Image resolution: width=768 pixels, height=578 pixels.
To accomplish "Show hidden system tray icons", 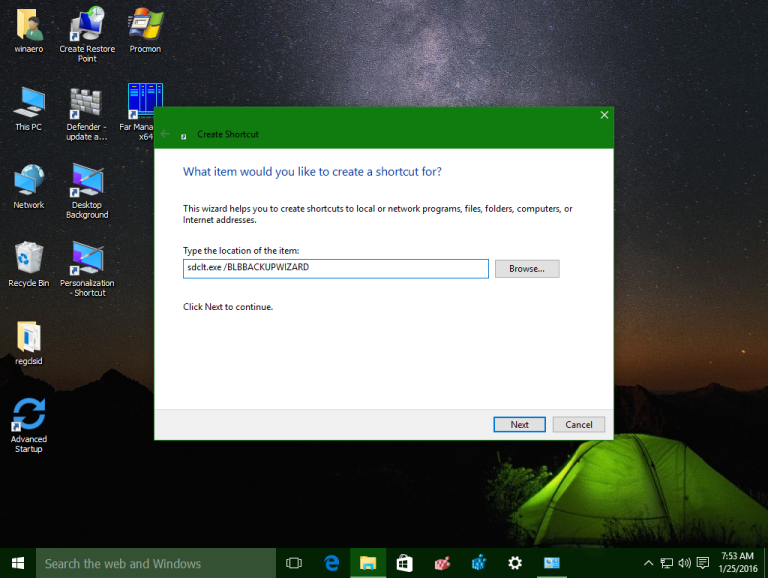I will tap(648, 563).
